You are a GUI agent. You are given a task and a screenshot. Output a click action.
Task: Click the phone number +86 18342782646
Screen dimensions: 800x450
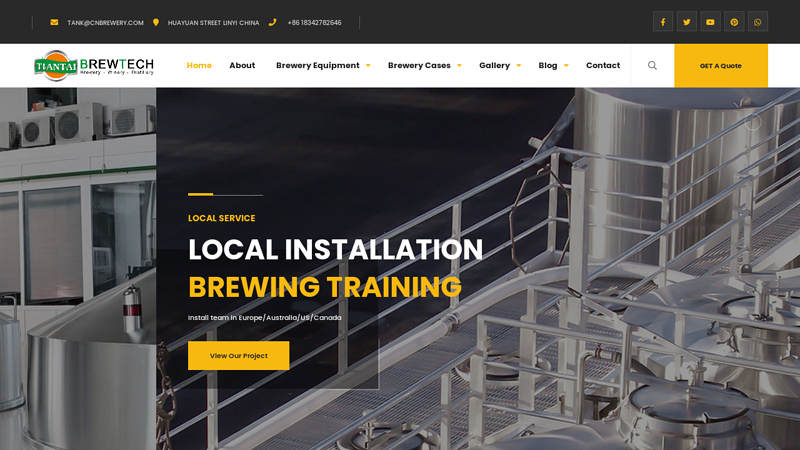(314, 22)
